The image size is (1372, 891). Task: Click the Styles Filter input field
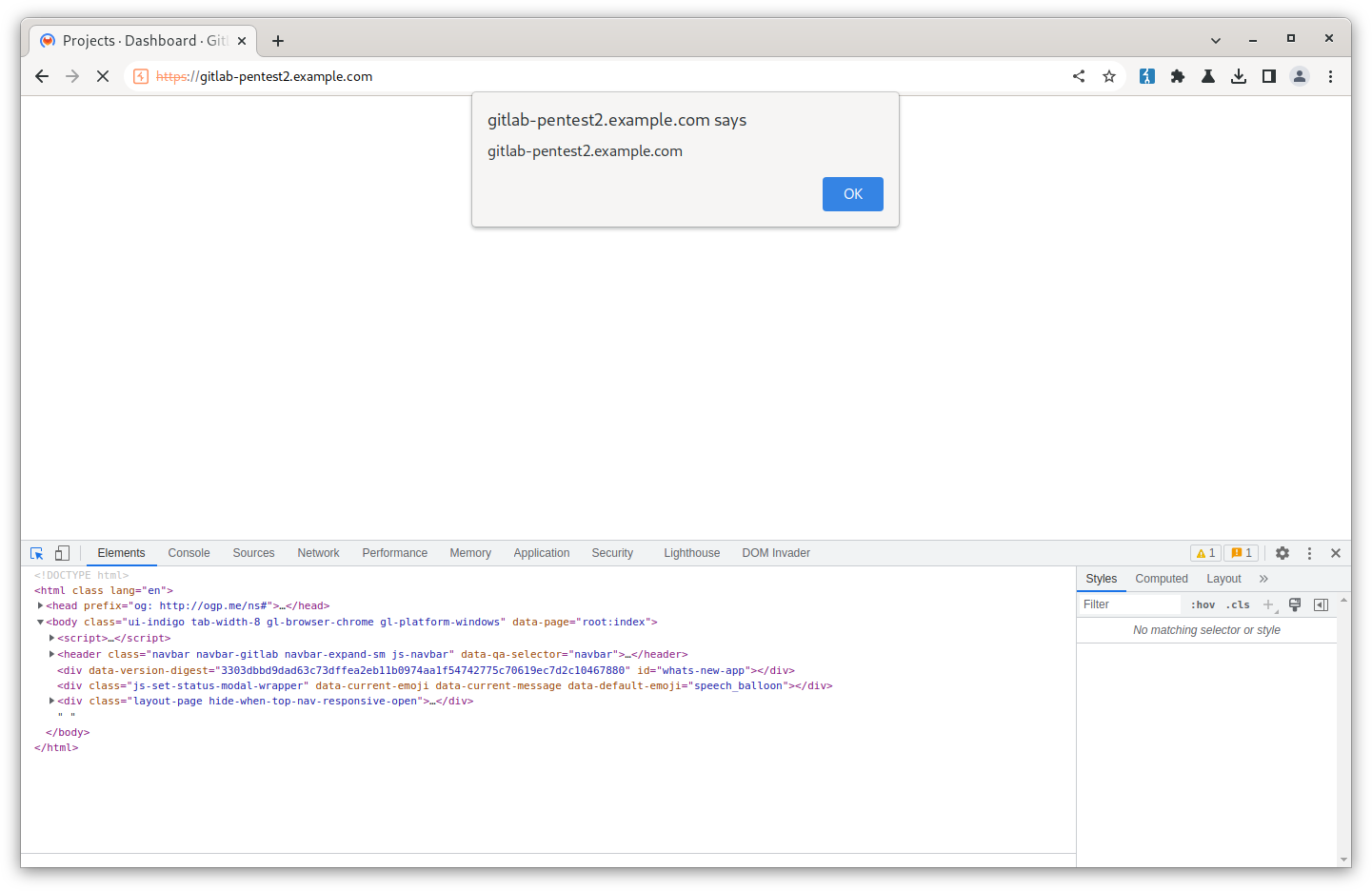click(x=1128, y=604)
